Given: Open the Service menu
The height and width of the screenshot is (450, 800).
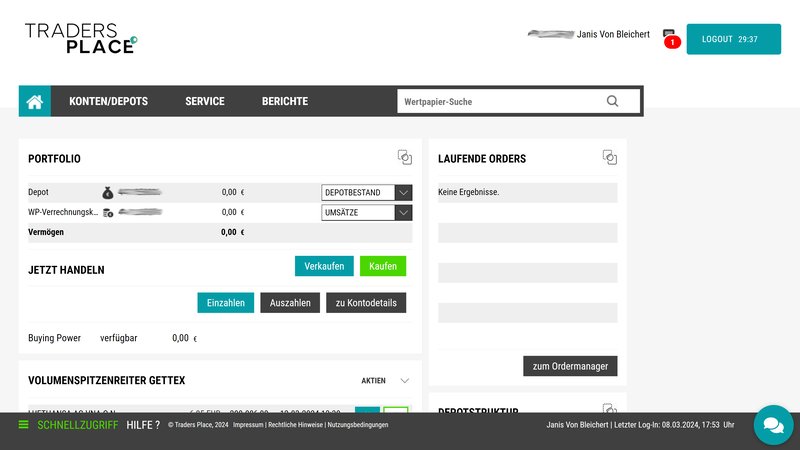Looking at the screenshot, I should pyautogui.click(x=205, y=101).
